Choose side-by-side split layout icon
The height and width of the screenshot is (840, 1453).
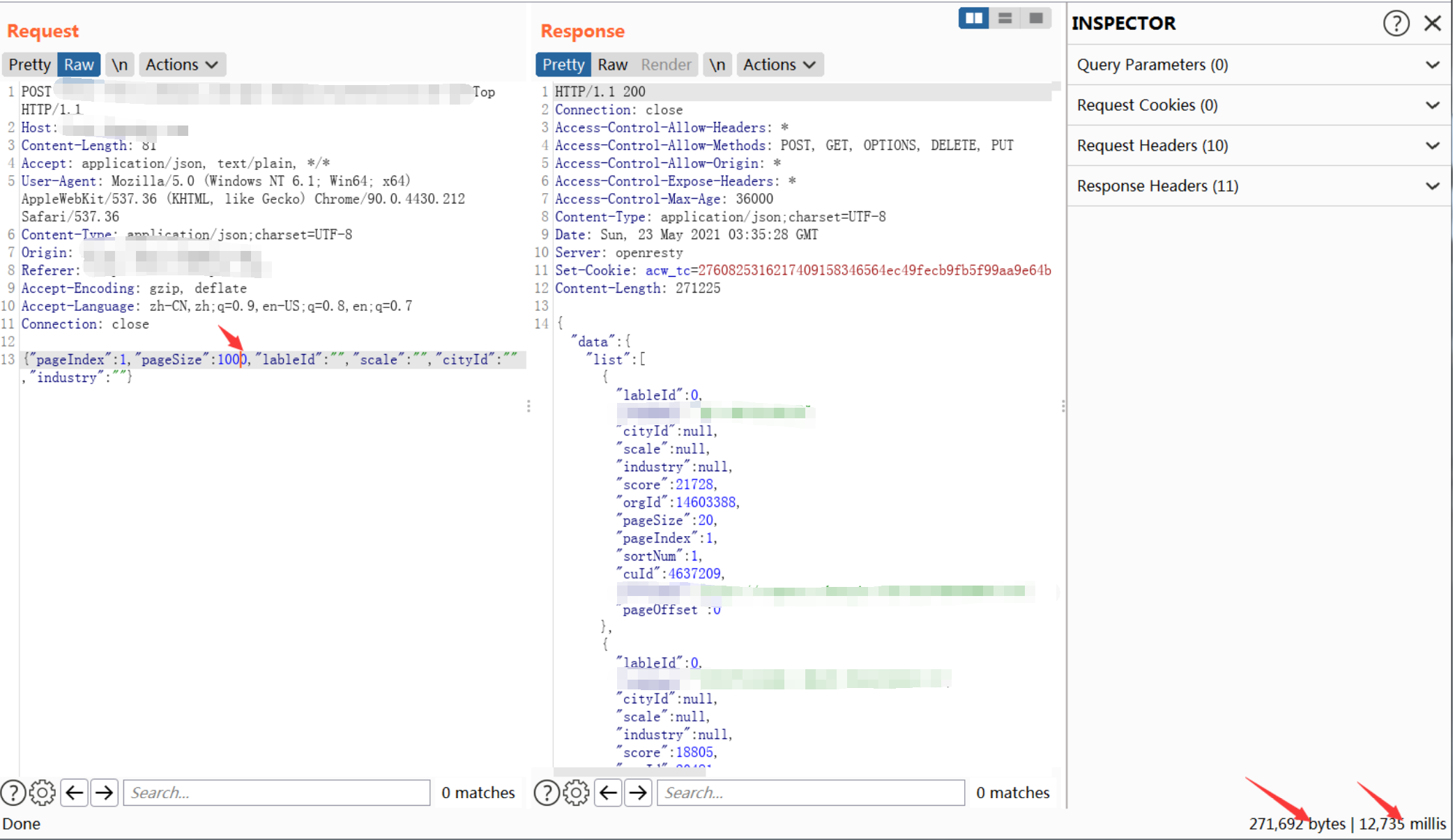(973, 18)
